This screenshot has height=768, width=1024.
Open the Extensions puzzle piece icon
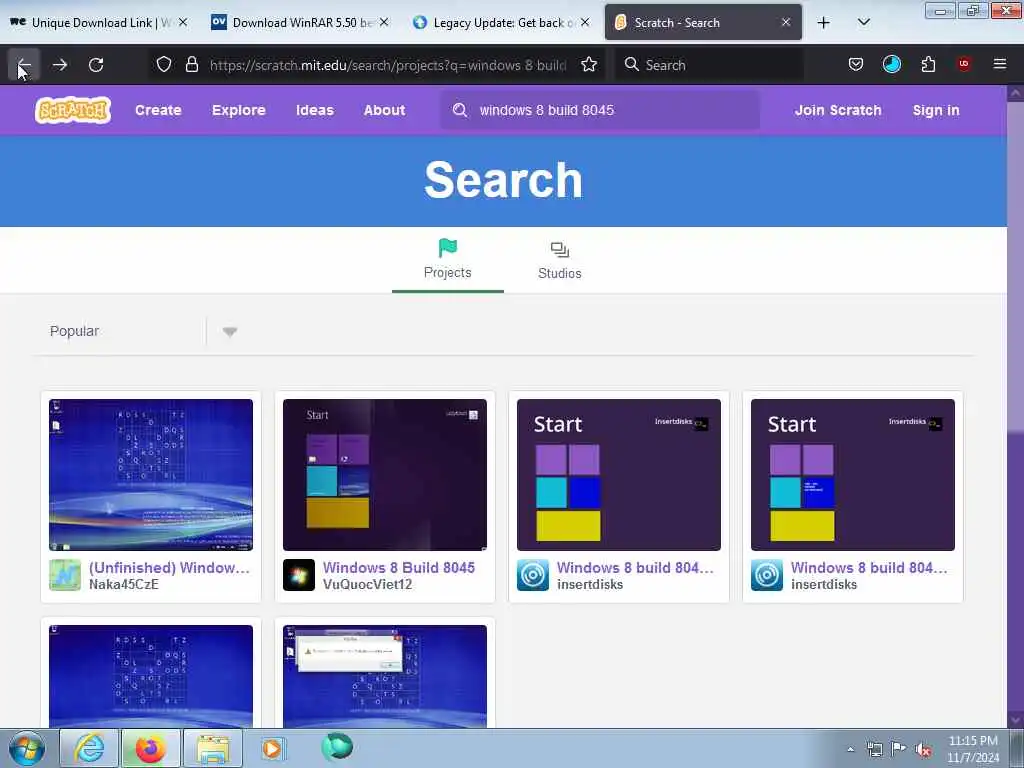(928, 65)
